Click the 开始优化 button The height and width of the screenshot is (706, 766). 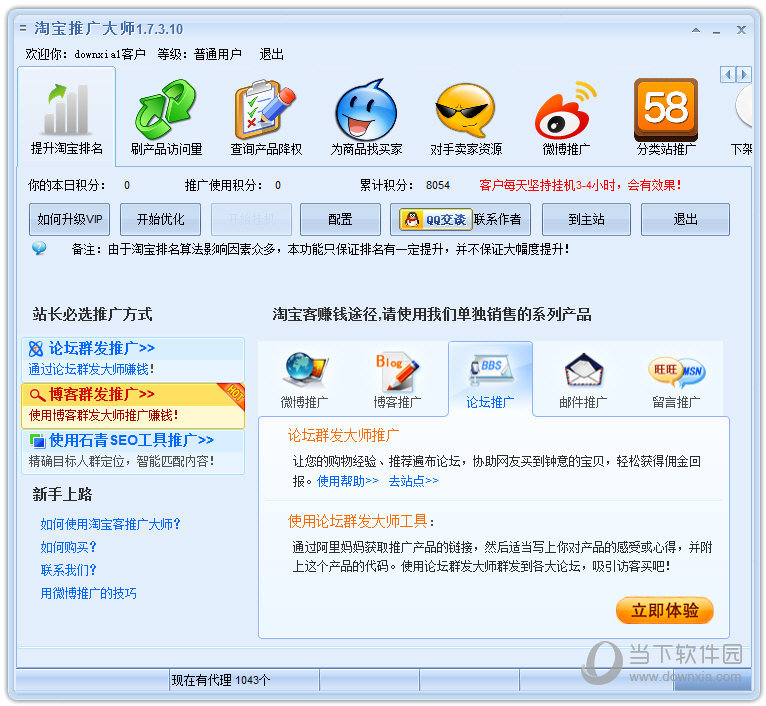(160, 219)
